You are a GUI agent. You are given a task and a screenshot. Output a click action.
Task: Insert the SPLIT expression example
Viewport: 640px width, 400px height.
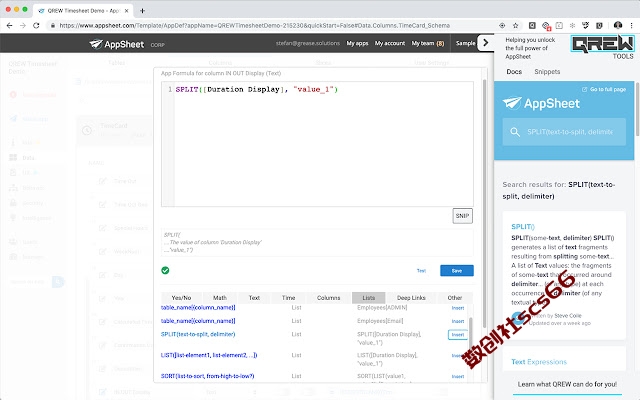tap(458, 335)
